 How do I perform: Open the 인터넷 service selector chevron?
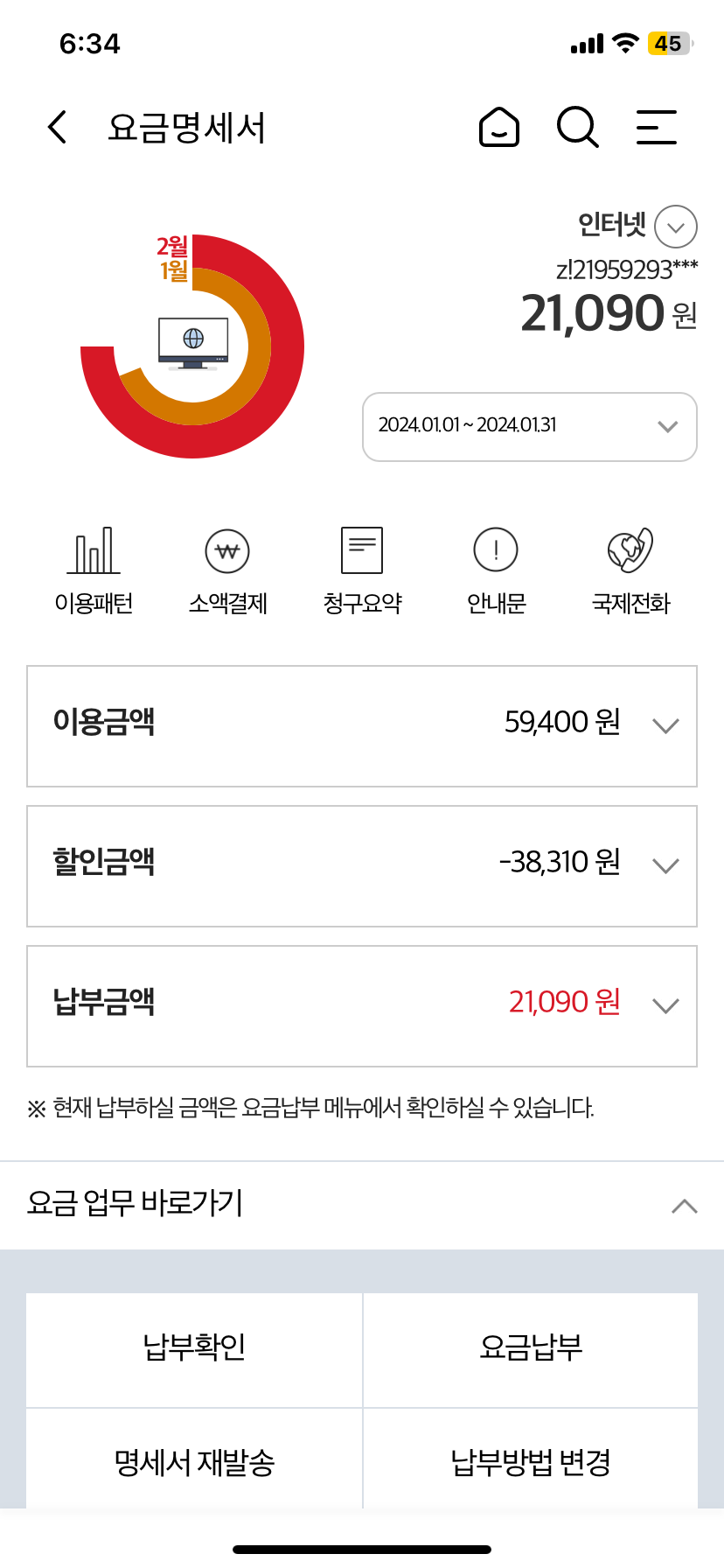[x=676, y=227]
